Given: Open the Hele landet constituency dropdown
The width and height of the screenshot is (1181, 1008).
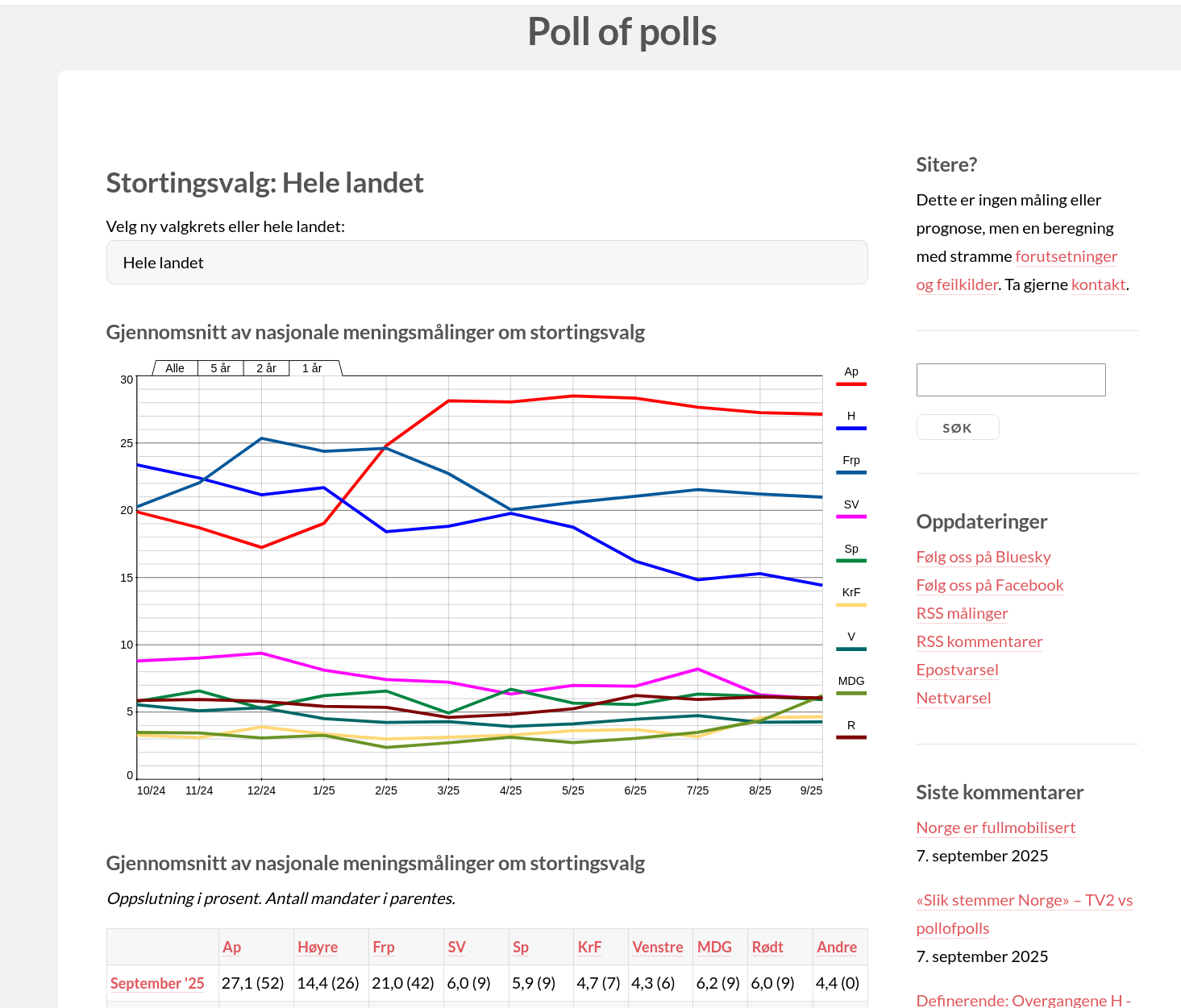Looking at the screenshot, I should tap(486, 263).
